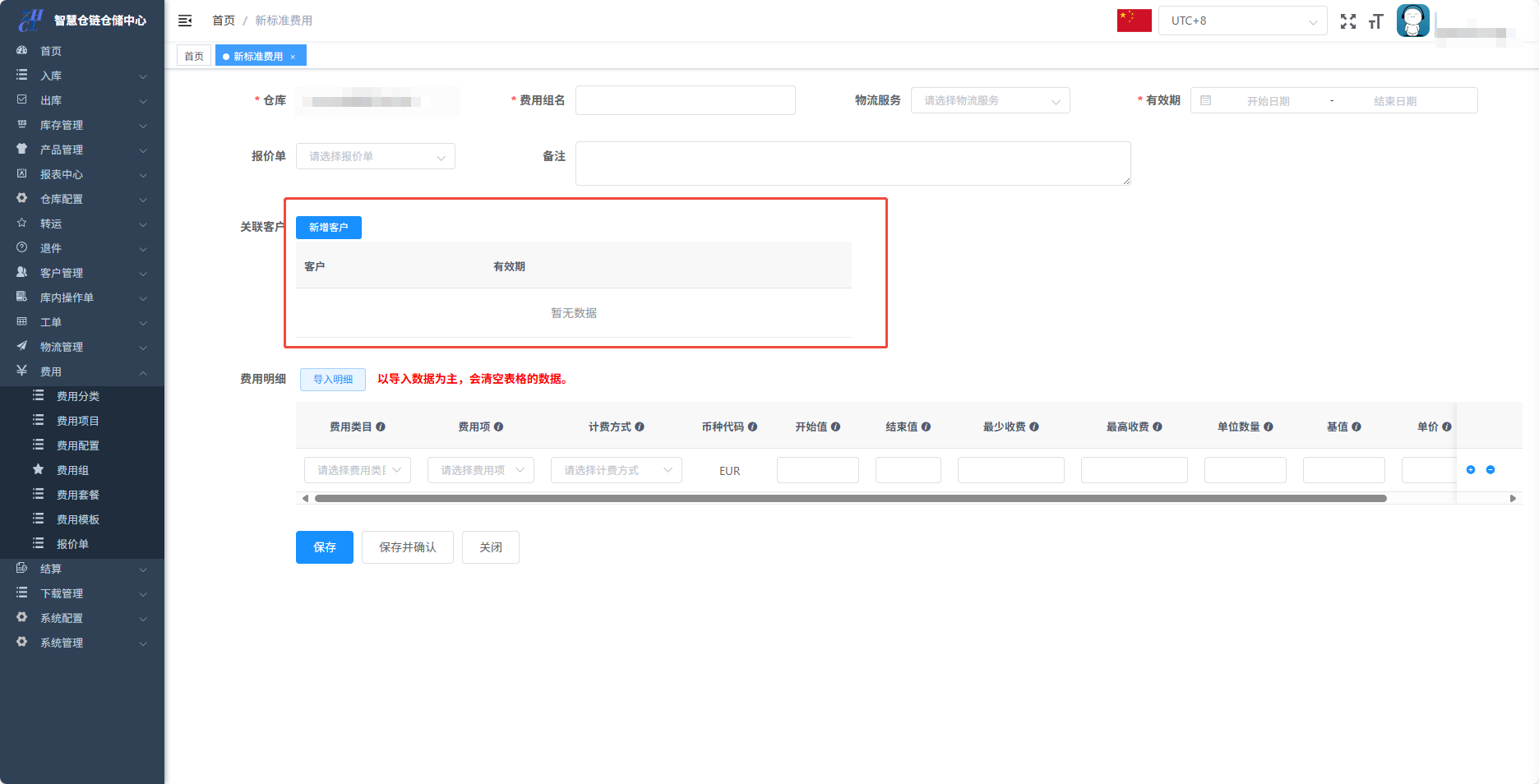Expand the 出库 sidebar menu
The height and width of the screenshot is (784, 1539).
click(x=82, y=100)
